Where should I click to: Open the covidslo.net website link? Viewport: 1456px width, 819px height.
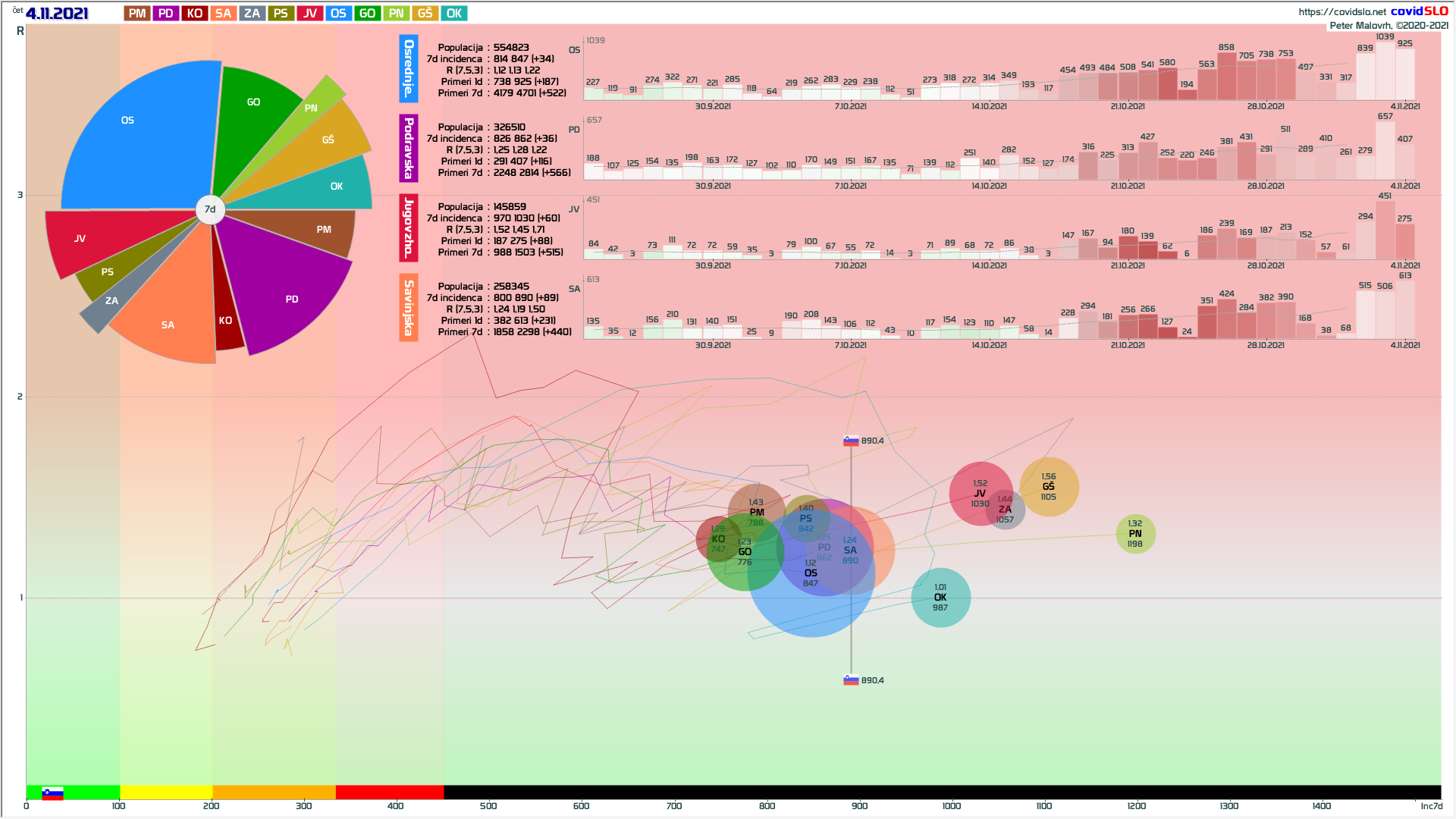(1341, 11)
